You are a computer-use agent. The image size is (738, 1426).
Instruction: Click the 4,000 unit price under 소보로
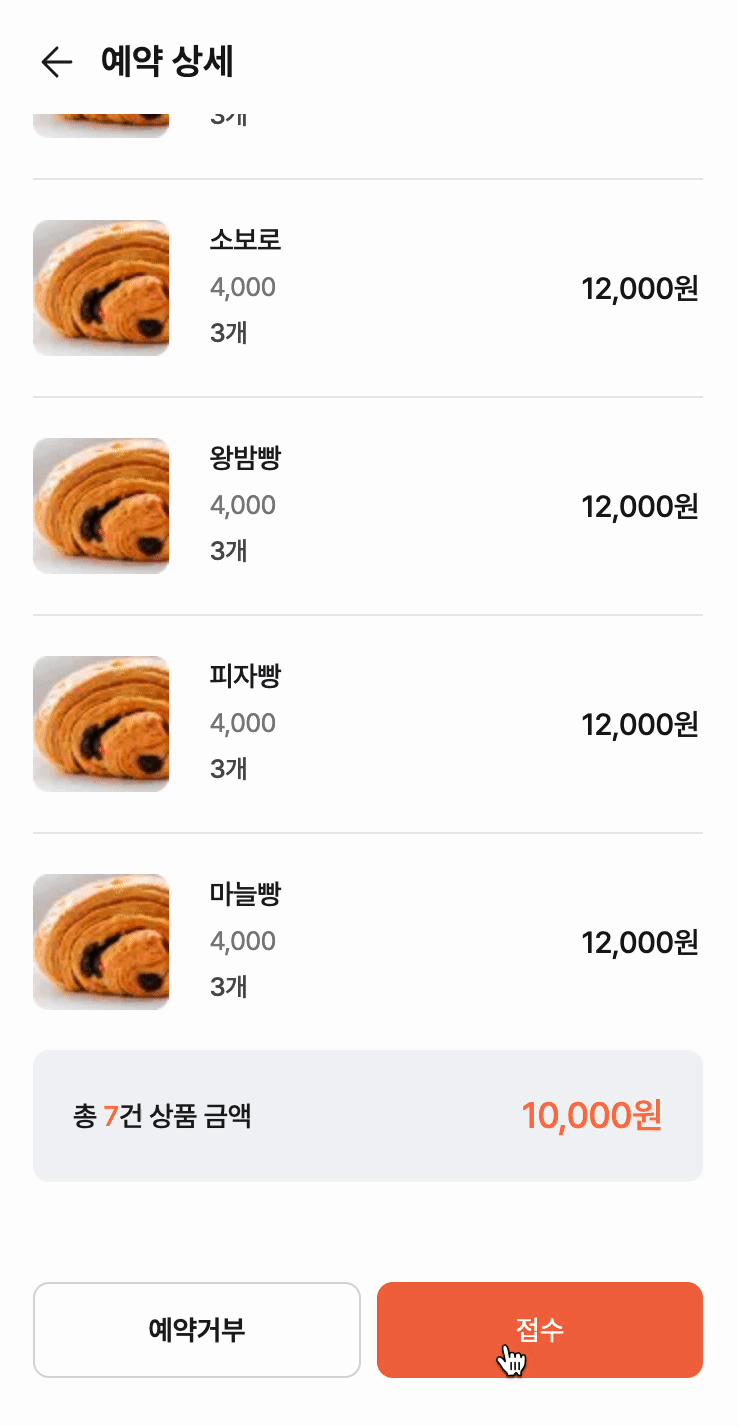pyautogui.click(x=243, y=288)
